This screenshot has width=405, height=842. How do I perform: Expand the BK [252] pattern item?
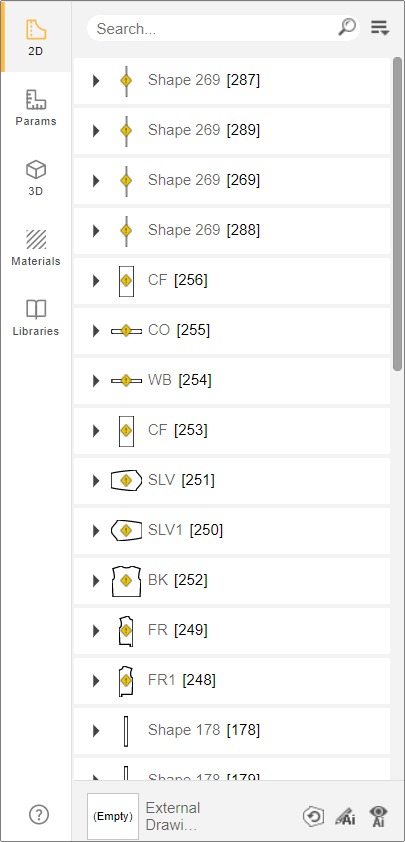pyautogui.click(x=96, y=580)
